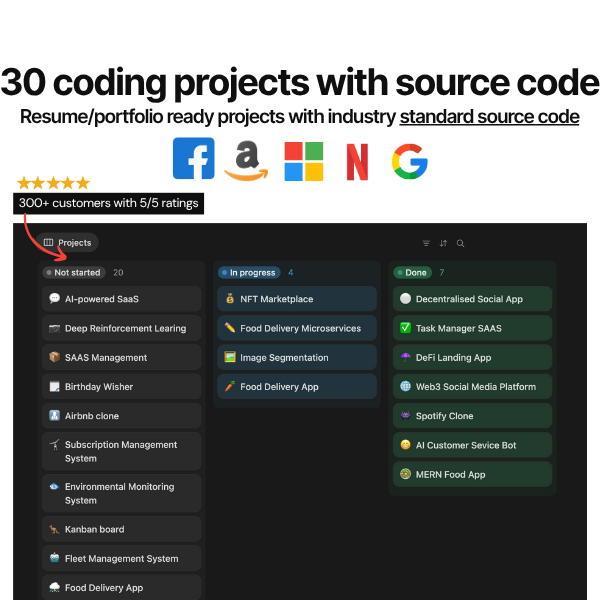Screen dimensions: 600x600
Task: Open AI Customer Sevice Bot card
Action: pyautogui.click(x=473, y=445)
